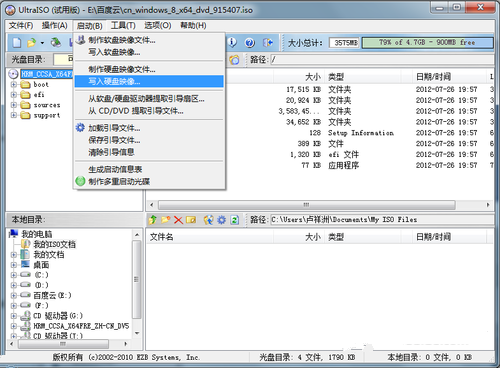Click the Open file folder icon
The height and width of the screenshot is (368, 500).
(x=31, y=42)
